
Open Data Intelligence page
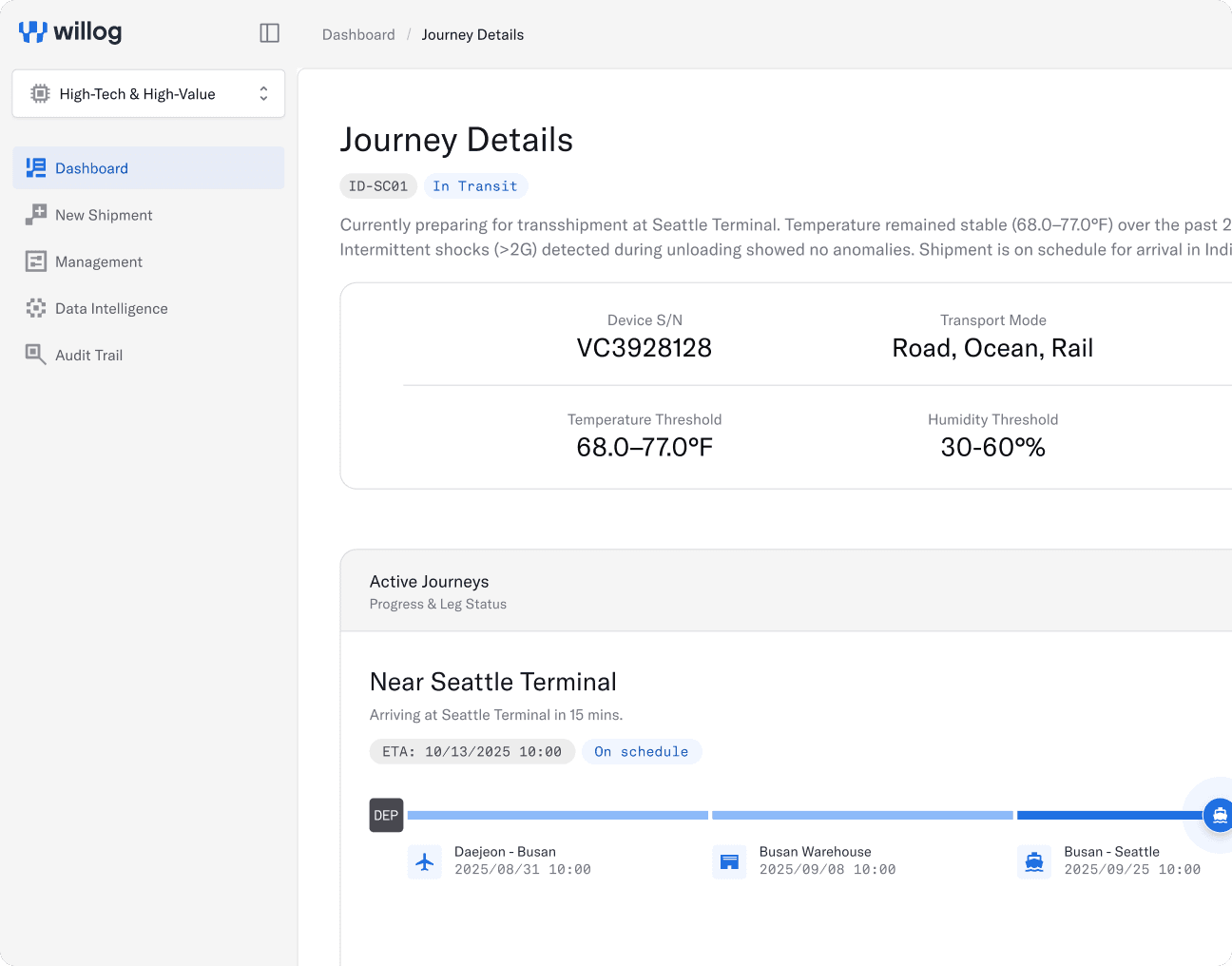point(111,308)
